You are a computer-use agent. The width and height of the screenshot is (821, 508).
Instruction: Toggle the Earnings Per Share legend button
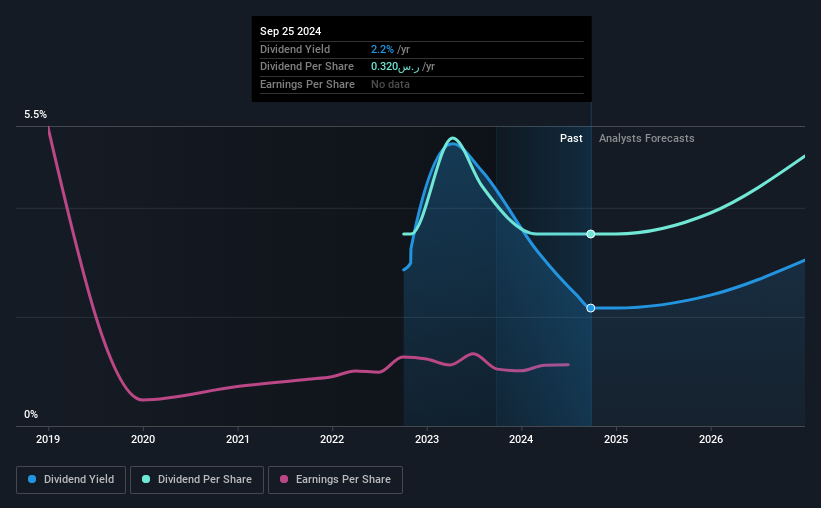point(335,480)
